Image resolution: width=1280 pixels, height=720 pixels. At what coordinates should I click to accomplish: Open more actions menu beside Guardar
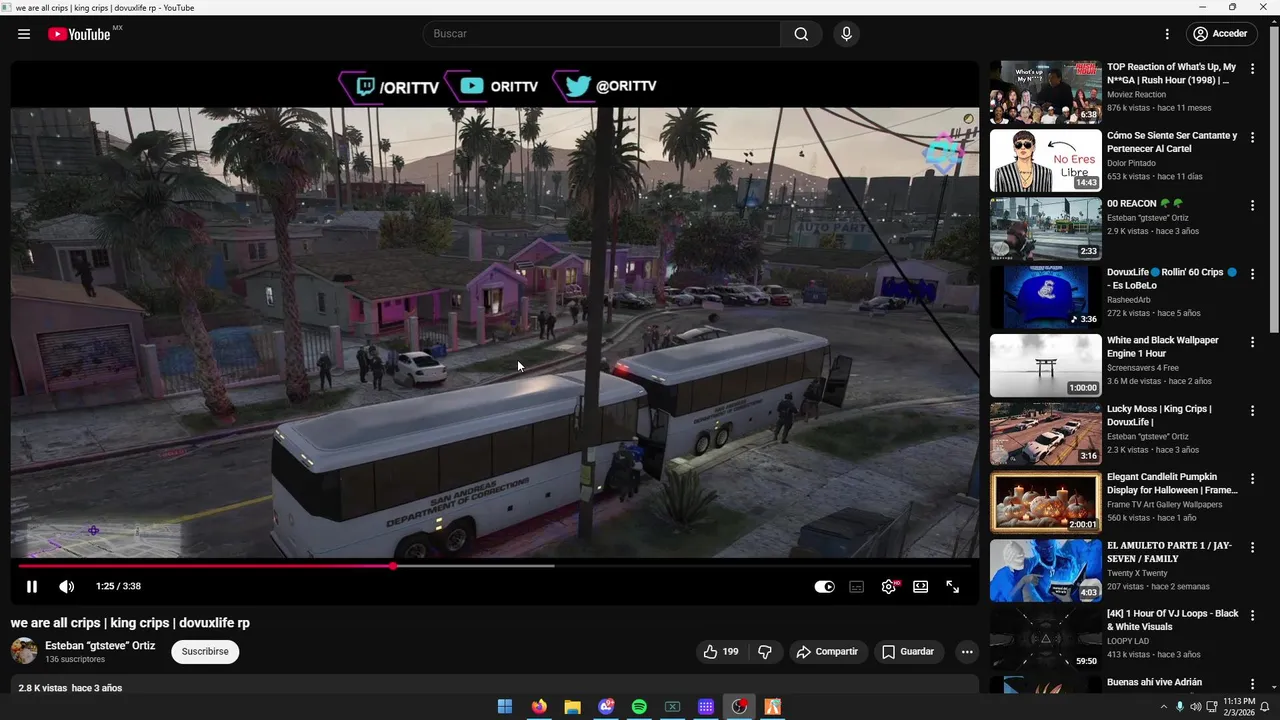[966, 652]
